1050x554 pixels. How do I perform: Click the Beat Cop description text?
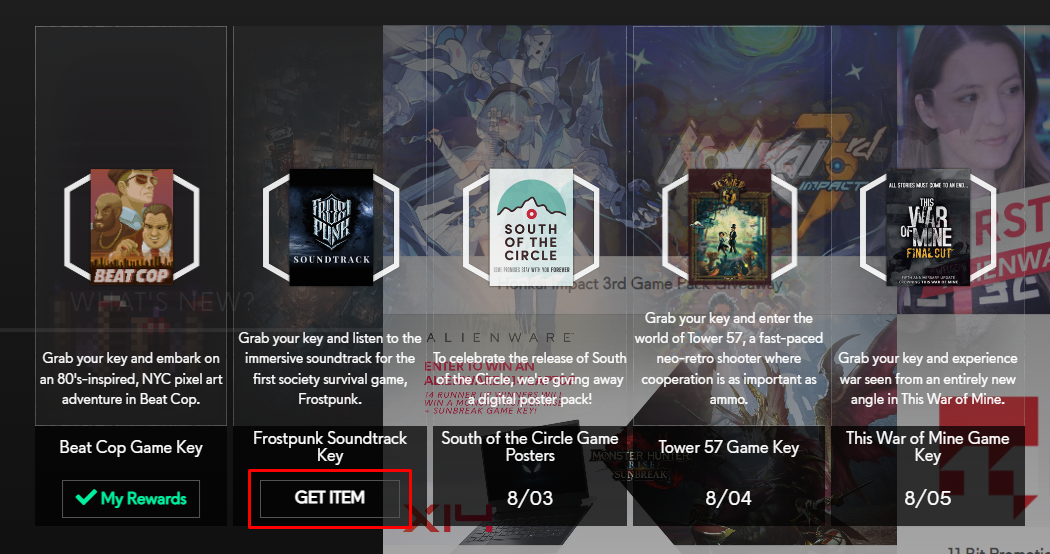131,378
